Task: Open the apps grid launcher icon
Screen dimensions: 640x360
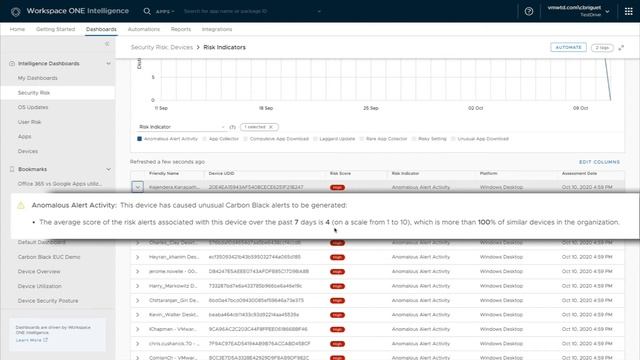Action: [x=629, y=11]
